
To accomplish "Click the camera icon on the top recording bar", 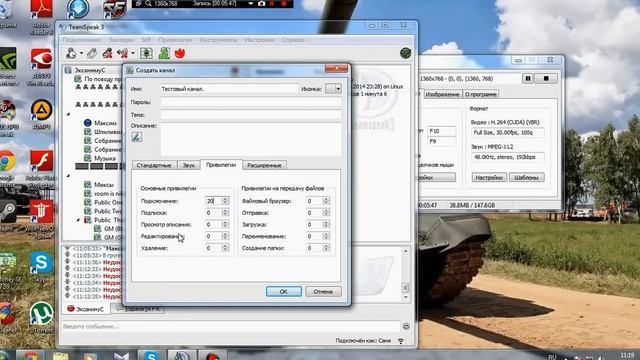I will (262, 4).
